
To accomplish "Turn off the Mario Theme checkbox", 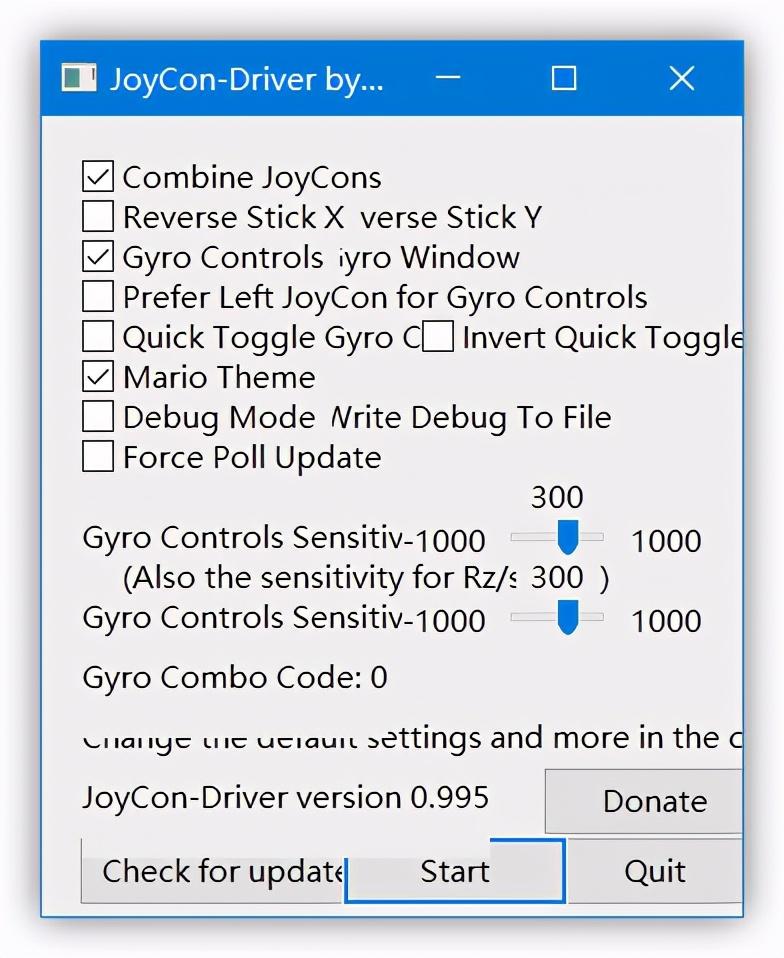I will (98, 377).
